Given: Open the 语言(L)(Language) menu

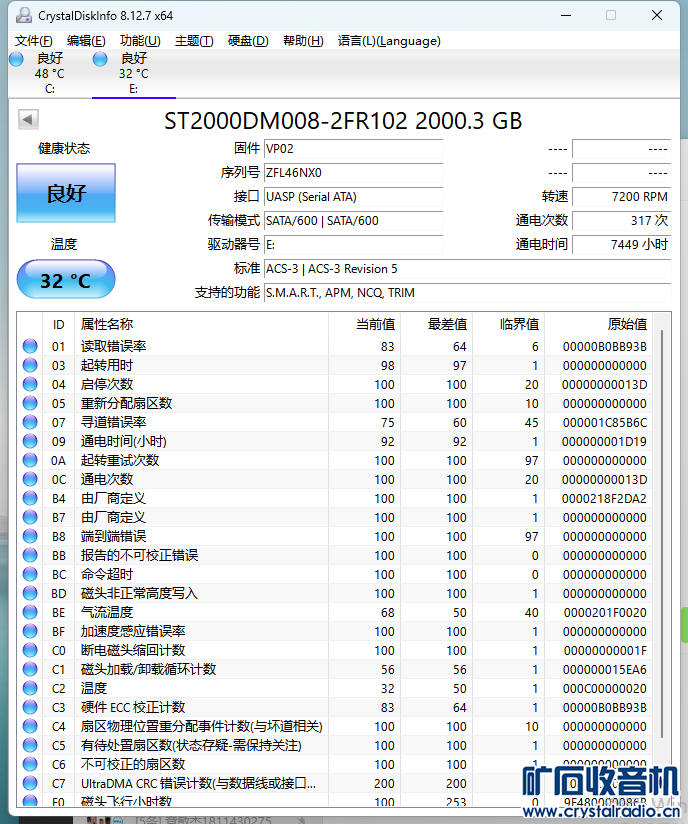Looking at the screenshot, I should [389, 41].
